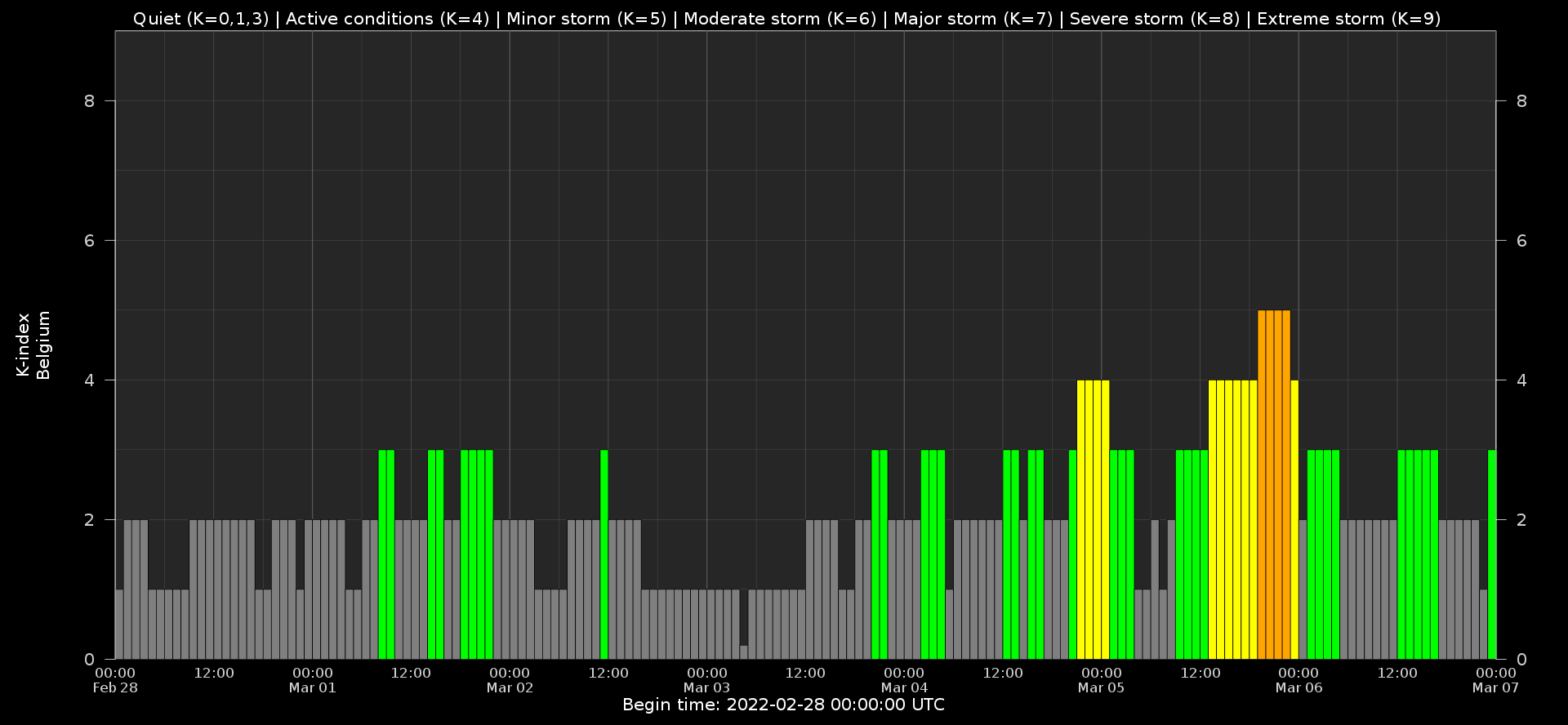Click the right y-axis tick label 8

[x=1521, y=100]
